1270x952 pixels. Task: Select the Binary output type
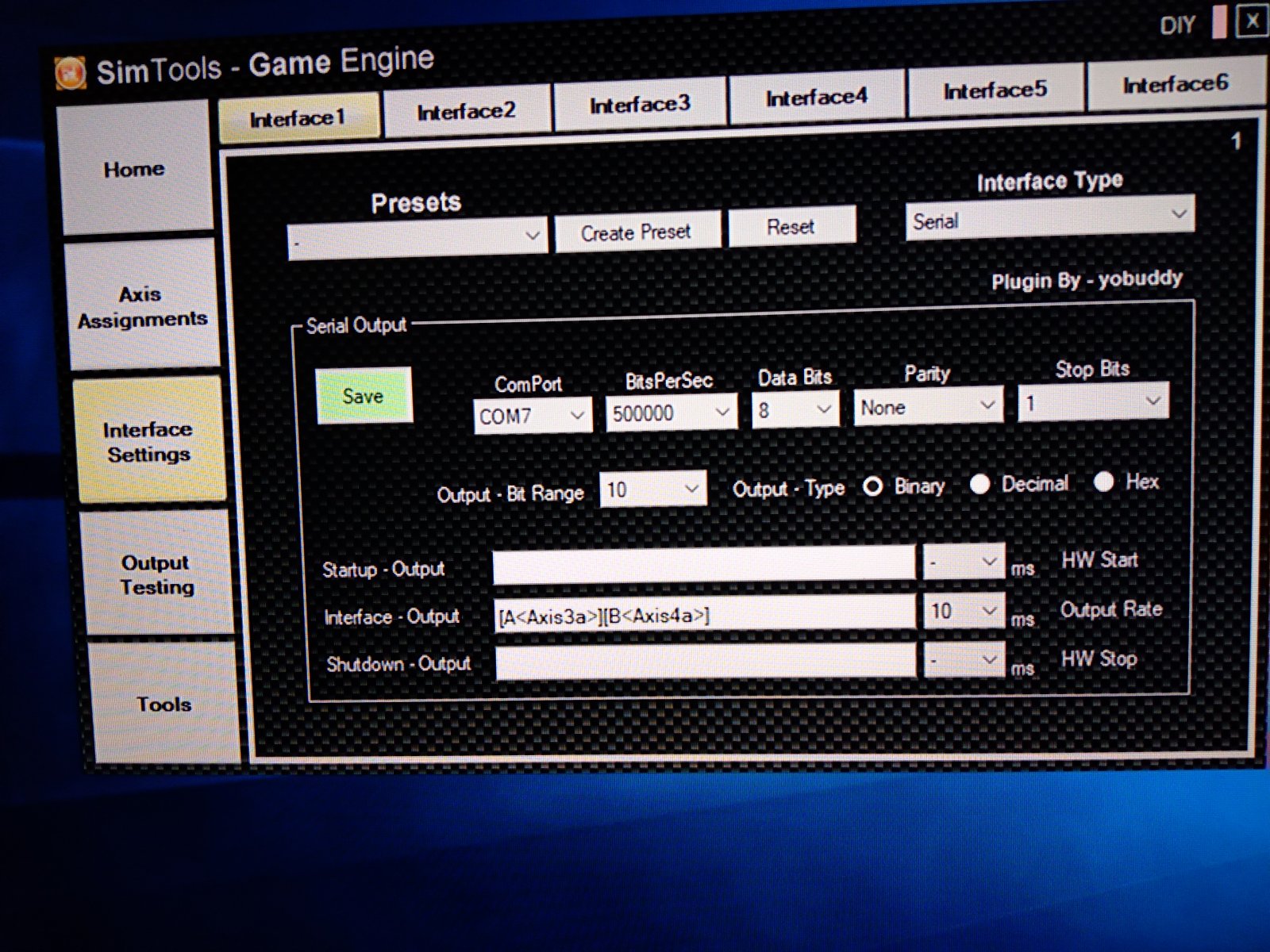[x=873, y=486]
